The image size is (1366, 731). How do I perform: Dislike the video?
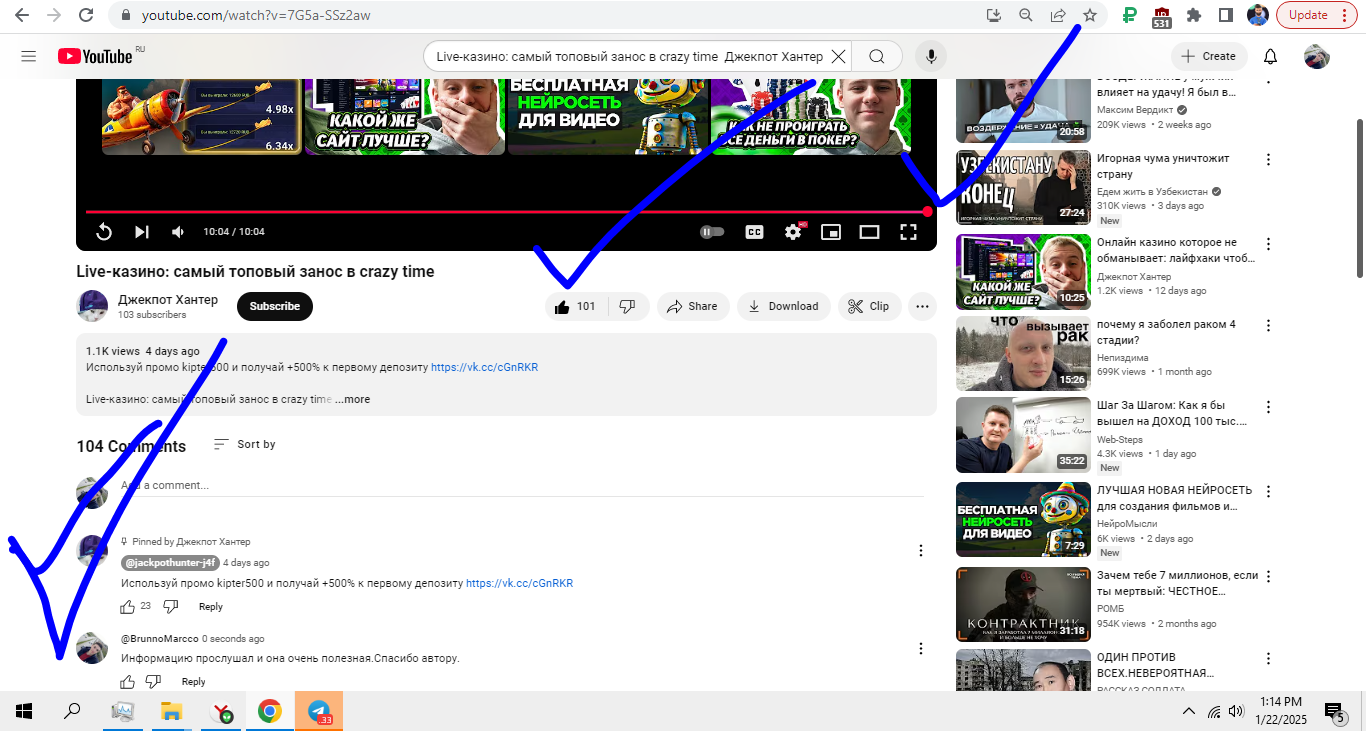628,306
